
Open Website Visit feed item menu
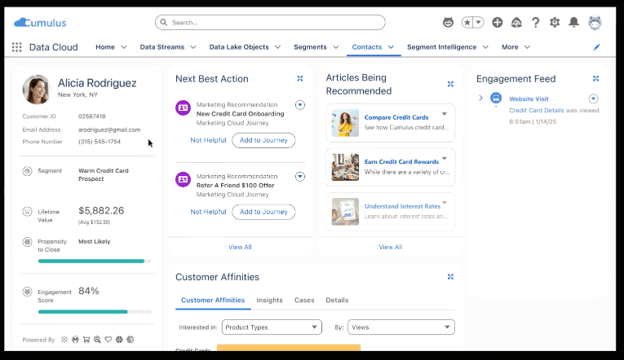(x=593, y=99)
